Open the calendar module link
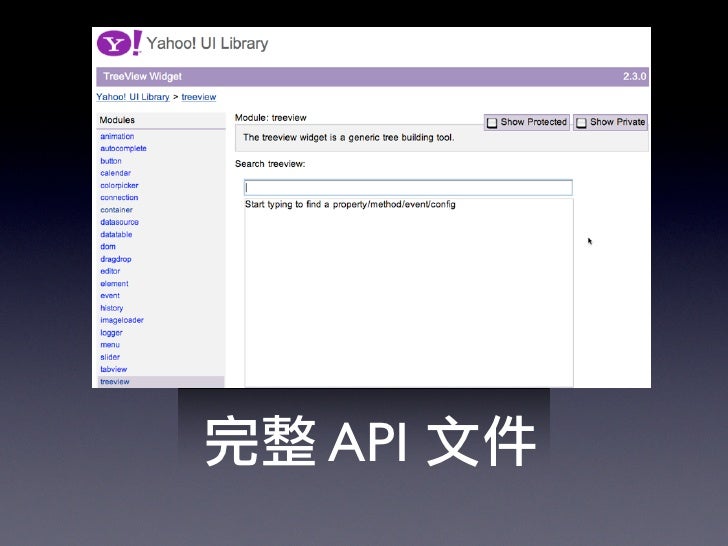The height and width of the screenshot is (546, 728). [x=116, y=173]
